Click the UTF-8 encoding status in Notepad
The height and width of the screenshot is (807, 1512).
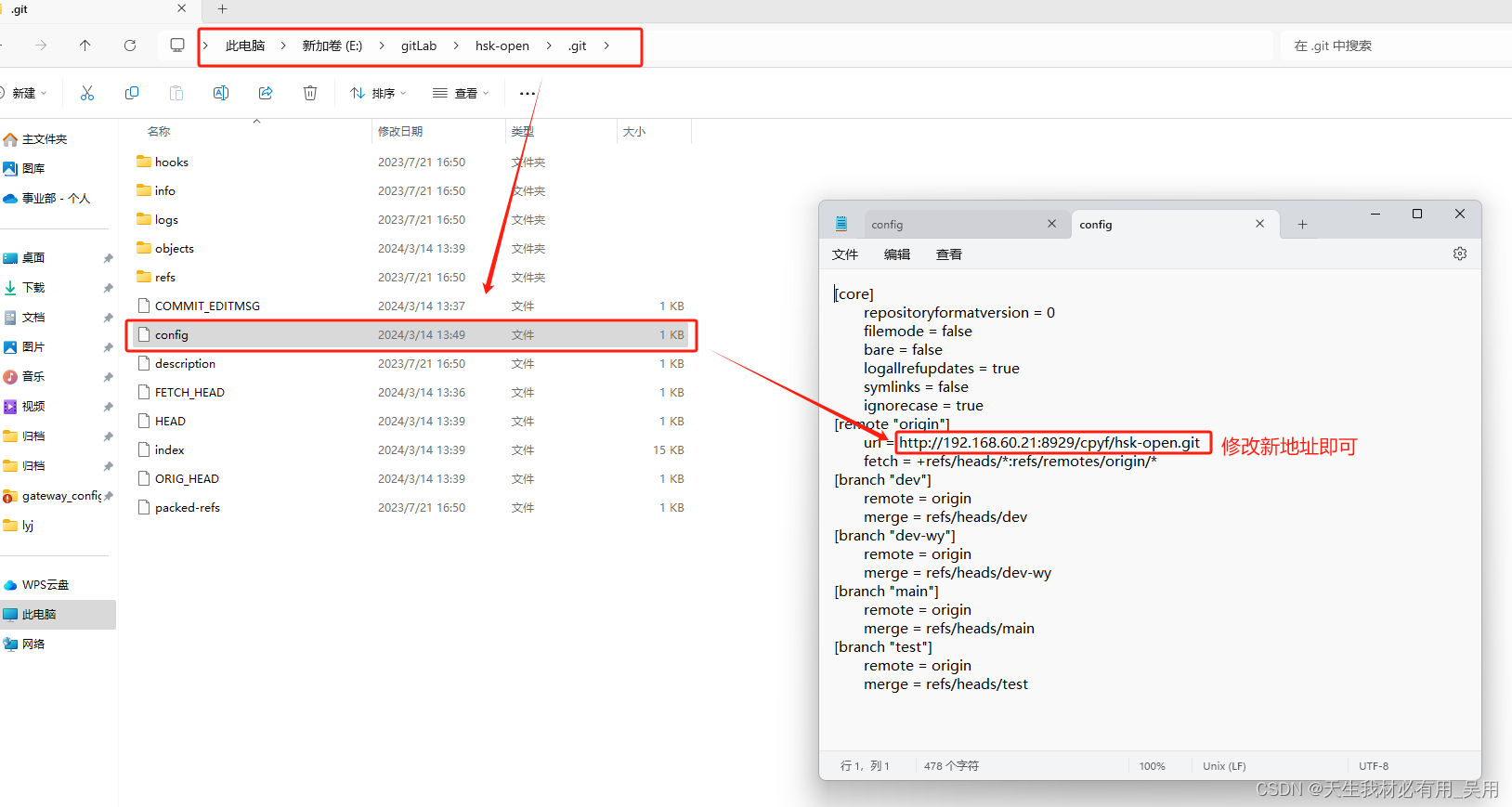pos(1374,766)
